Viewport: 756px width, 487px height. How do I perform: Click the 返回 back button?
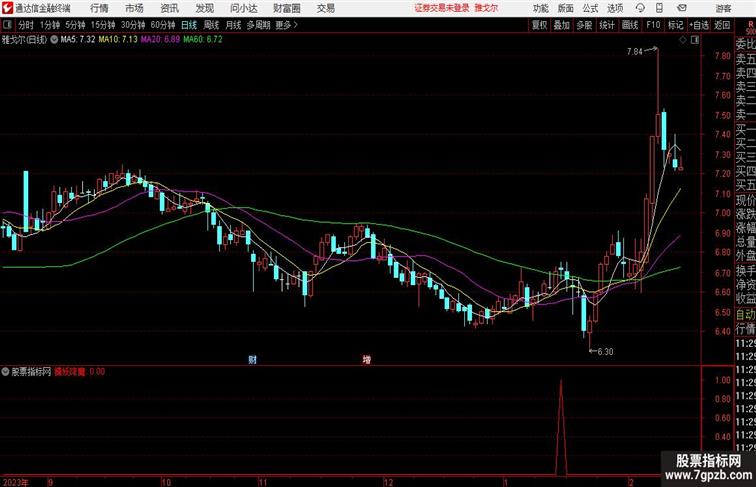pos(722,25)
